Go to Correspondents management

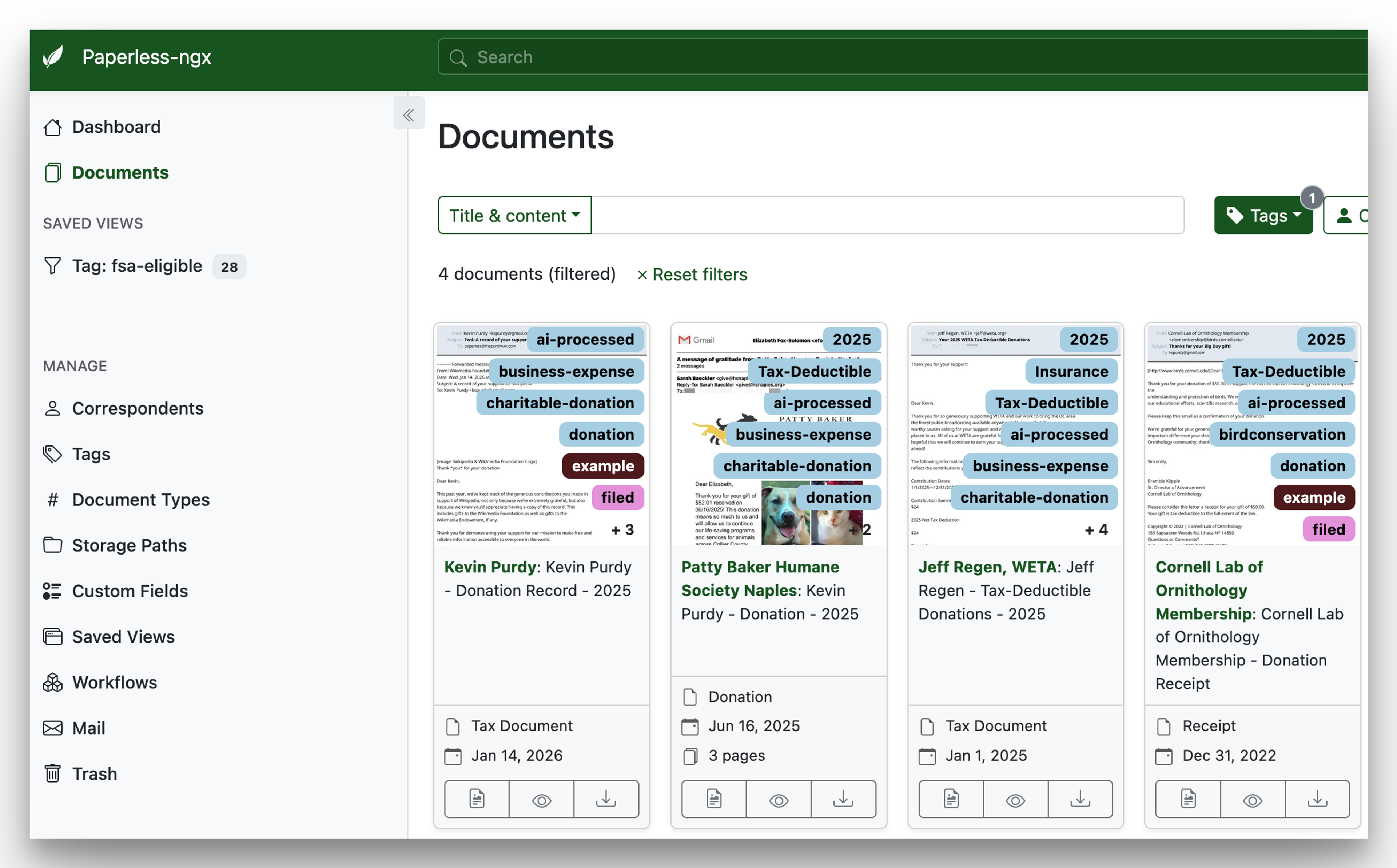123,409
